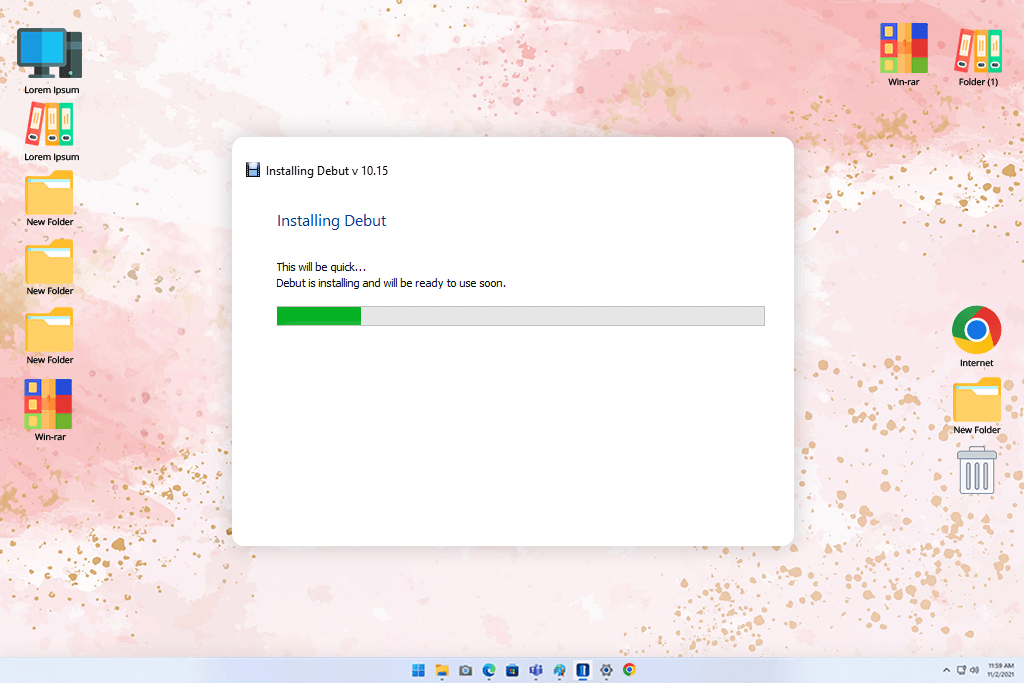This screenshot has height=683, width=1024.
Task: Open New Folder directly below binders Lorem Ipsum
Action: pos(49,193)
